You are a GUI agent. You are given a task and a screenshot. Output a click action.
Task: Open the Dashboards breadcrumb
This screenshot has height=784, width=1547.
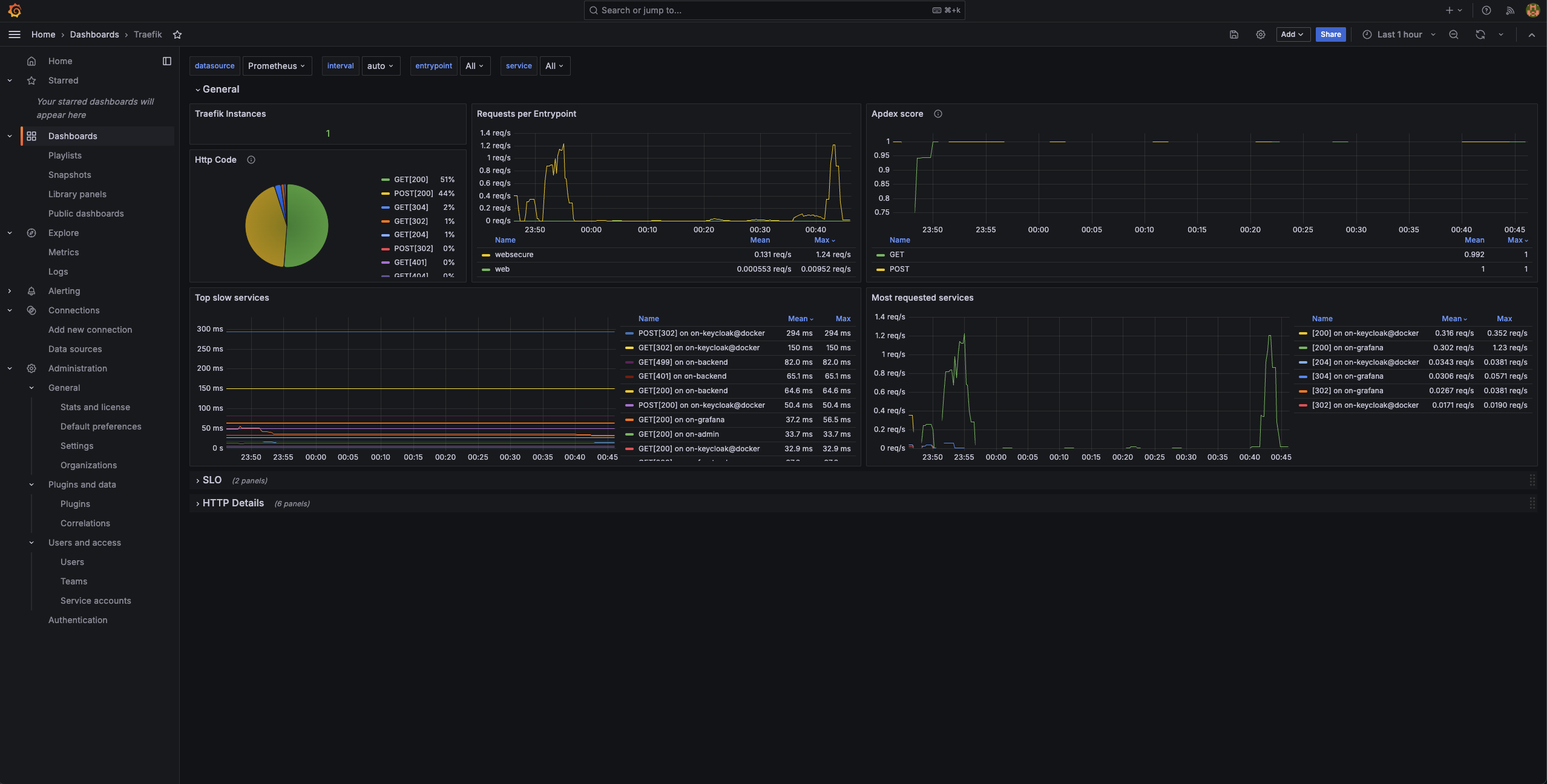coord(94,34)
